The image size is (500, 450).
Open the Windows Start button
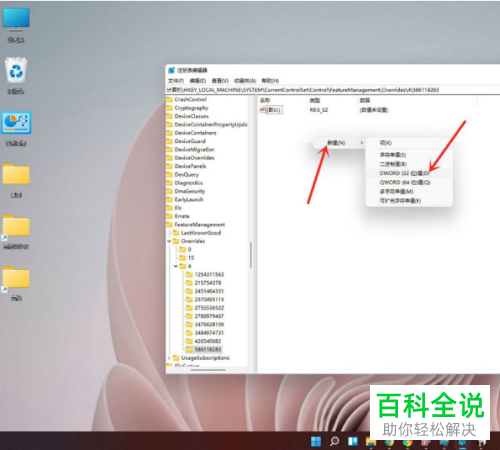coord(316,441)
